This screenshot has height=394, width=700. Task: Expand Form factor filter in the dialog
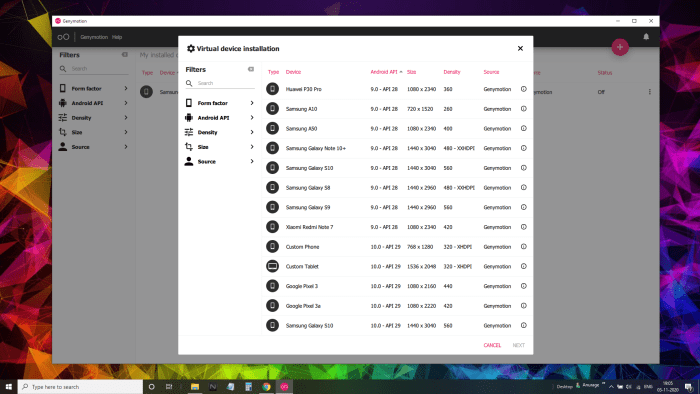[x=219, y=103]
